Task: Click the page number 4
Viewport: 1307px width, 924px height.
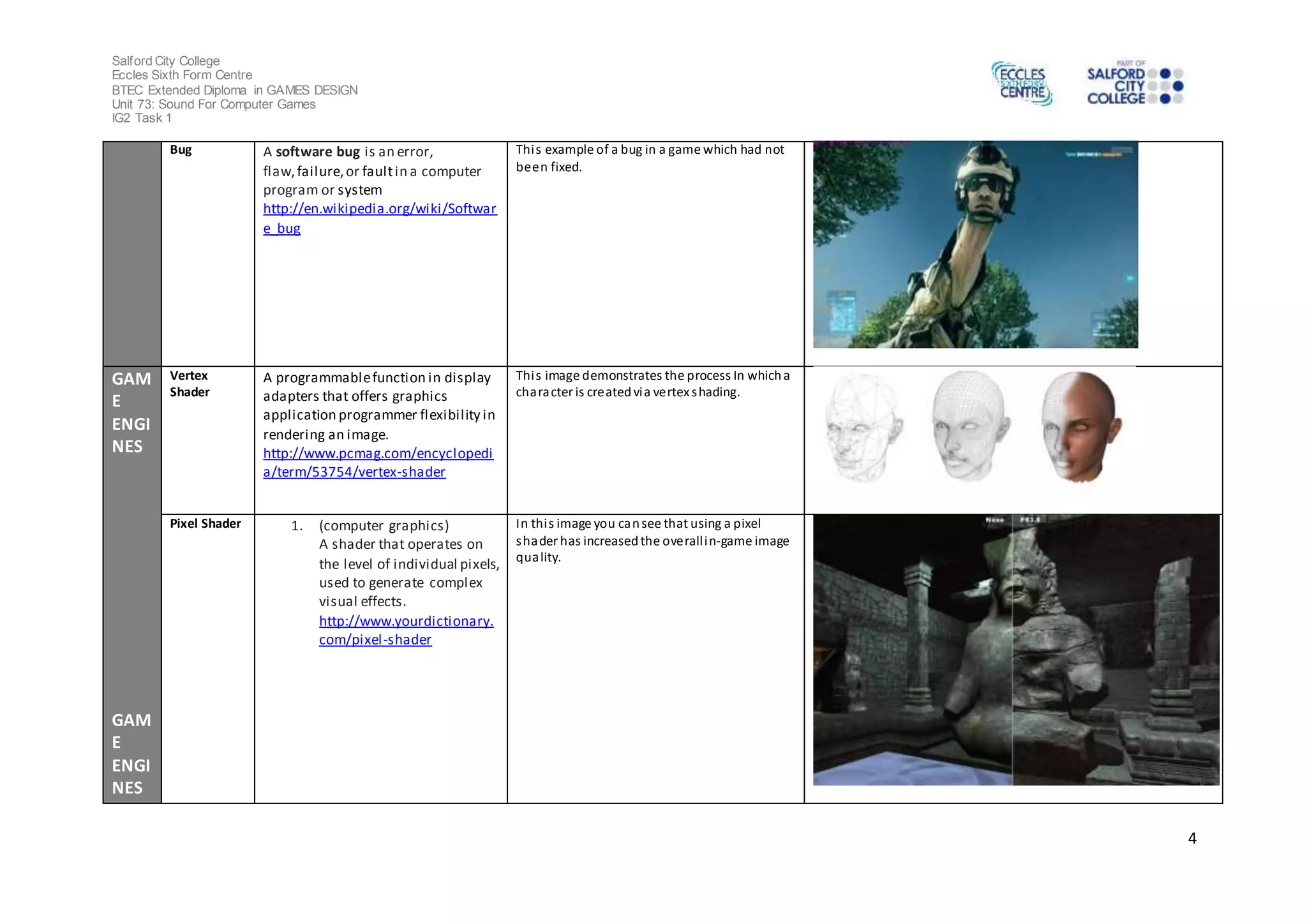Action: (1191, 838)
